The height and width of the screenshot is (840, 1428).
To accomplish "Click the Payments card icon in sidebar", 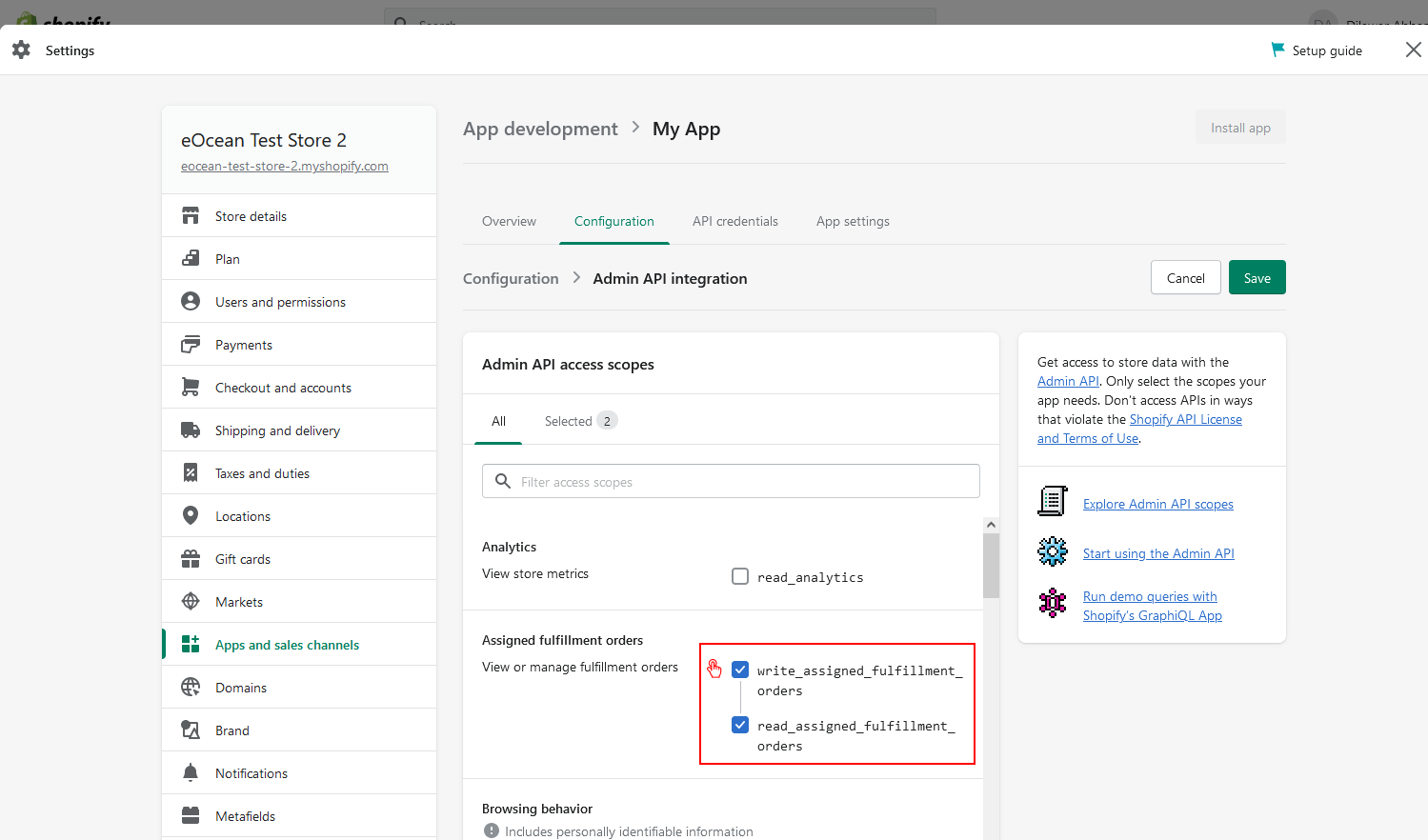I will (x=191, y=345).
